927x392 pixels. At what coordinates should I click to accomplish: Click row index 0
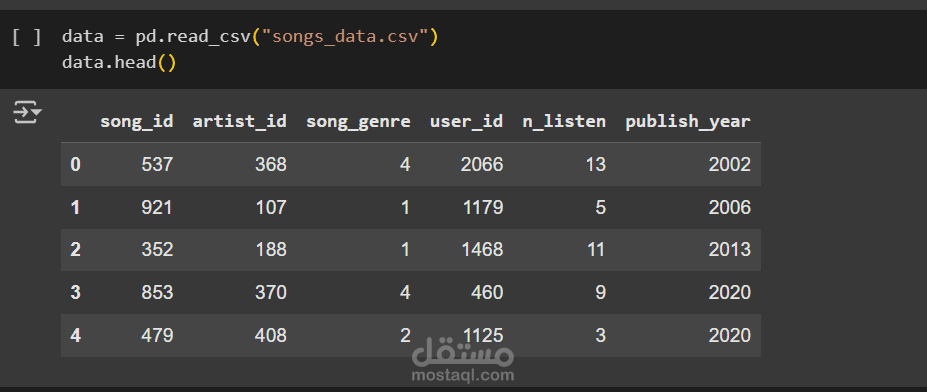point(75,164)
